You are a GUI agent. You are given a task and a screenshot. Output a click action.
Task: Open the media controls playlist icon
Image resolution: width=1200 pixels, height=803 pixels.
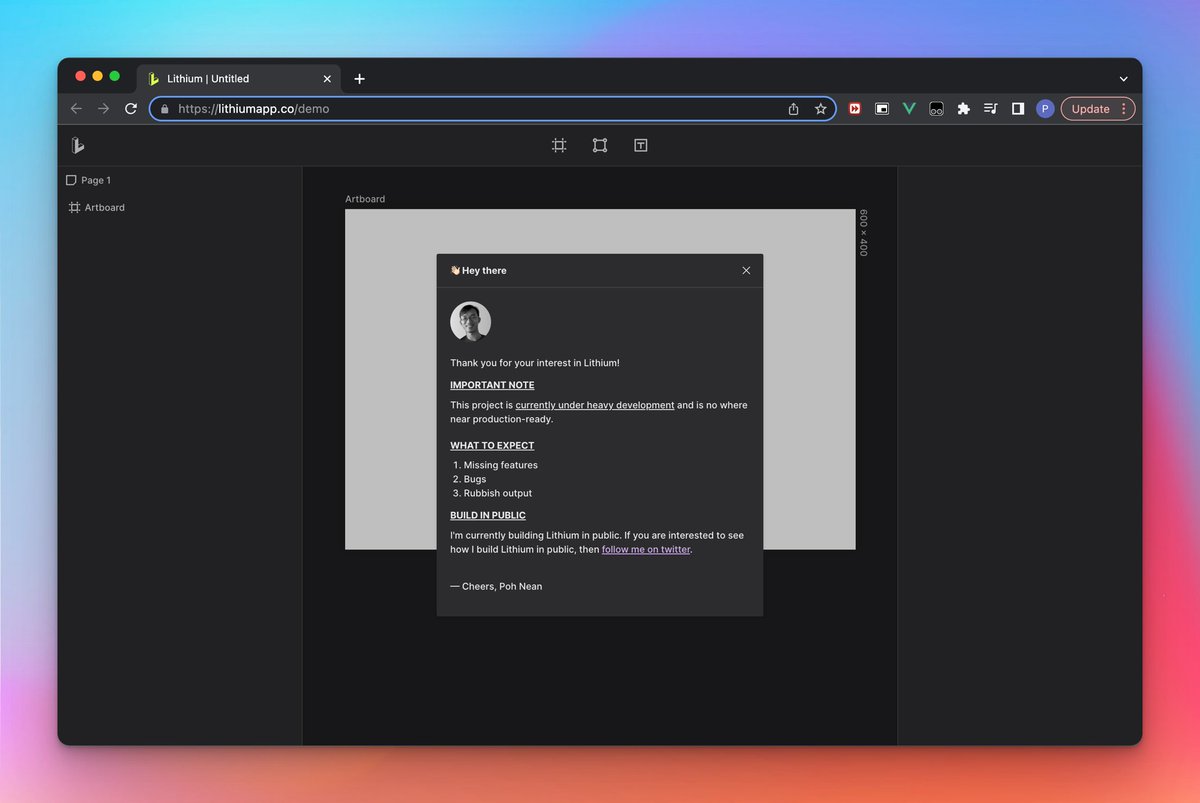[990, 109]
